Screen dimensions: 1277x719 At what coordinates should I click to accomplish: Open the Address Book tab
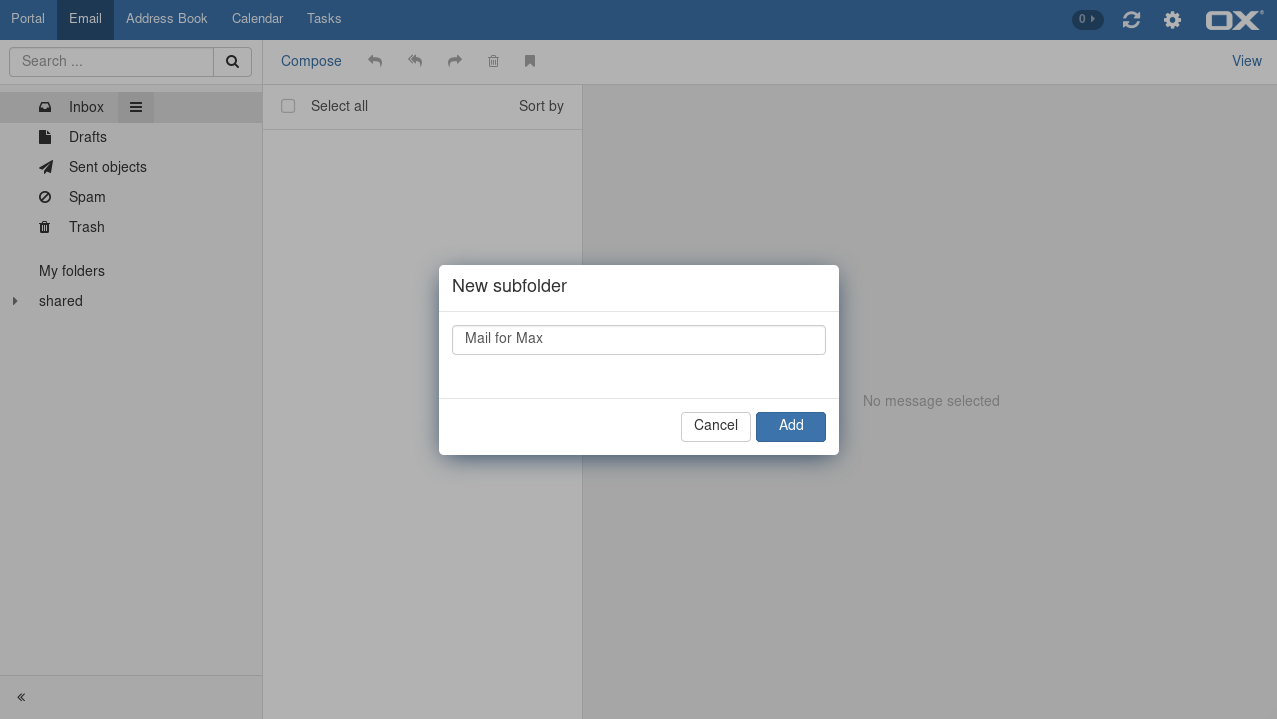167,19
